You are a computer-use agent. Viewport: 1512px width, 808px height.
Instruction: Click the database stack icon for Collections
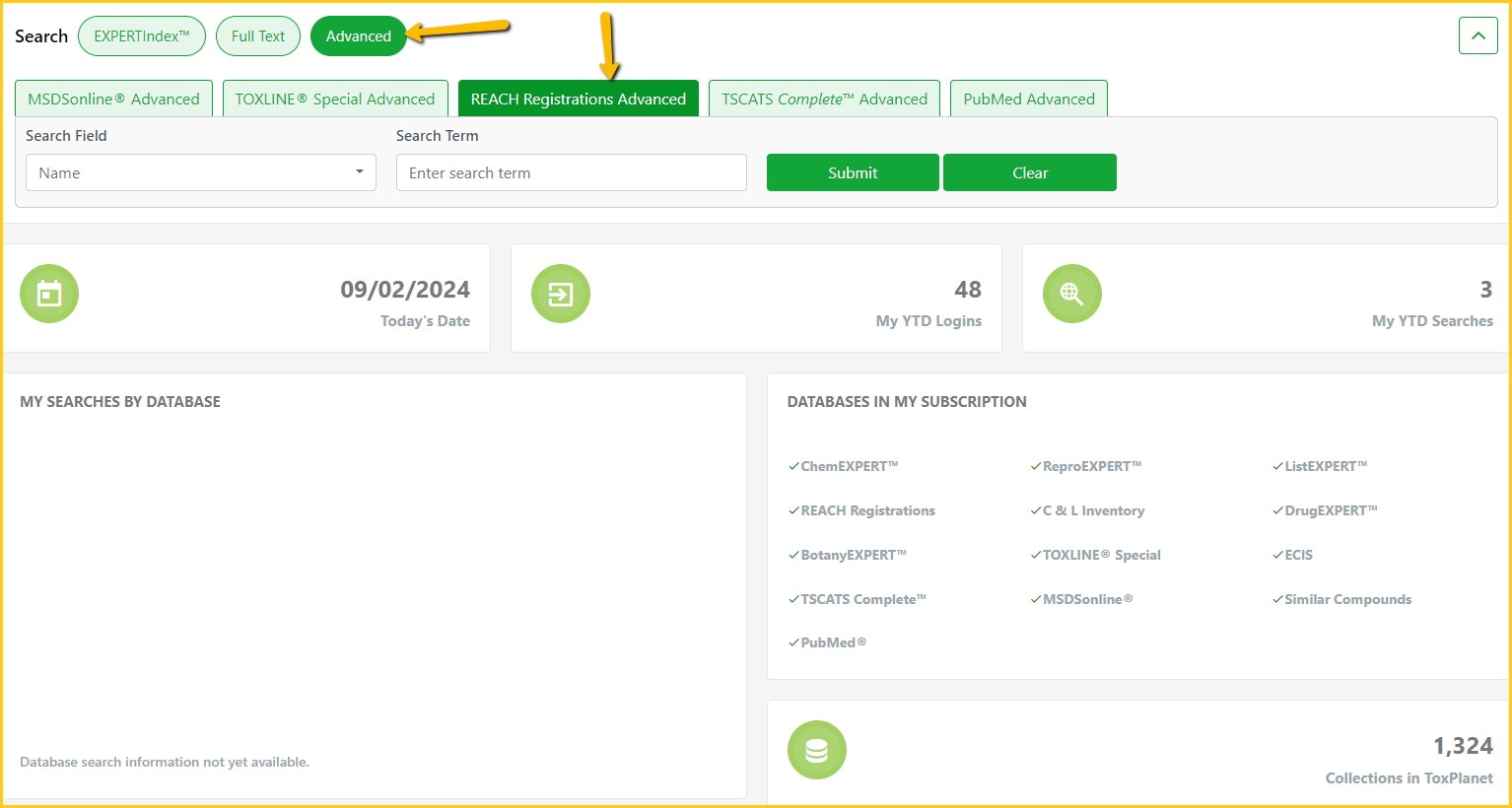pyautogui.click(x=816, y=750)
